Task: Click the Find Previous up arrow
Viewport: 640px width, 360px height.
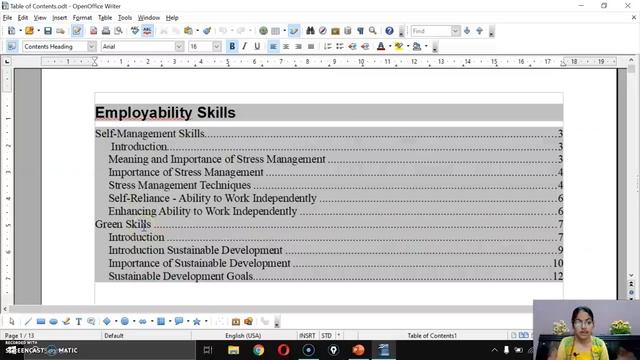Action: click(x=480, y=31)
